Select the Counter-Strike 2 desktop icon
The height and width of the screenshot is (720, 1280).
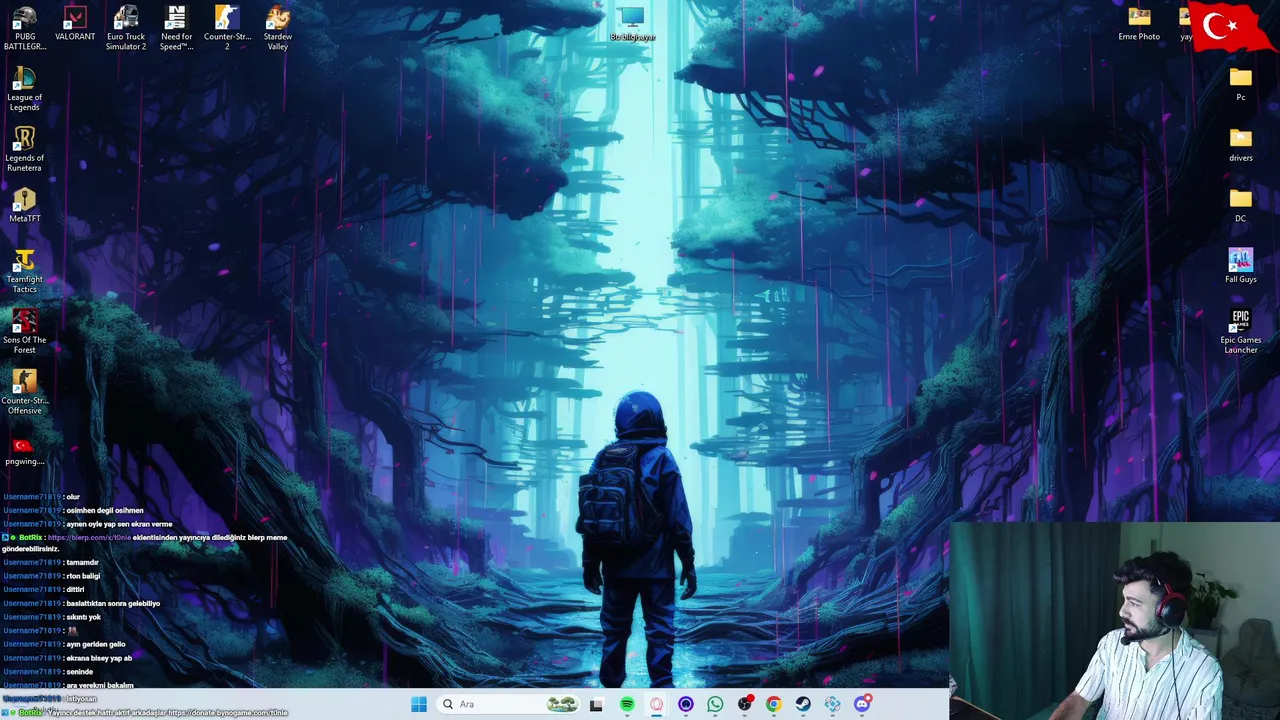[x=227, y=28]
